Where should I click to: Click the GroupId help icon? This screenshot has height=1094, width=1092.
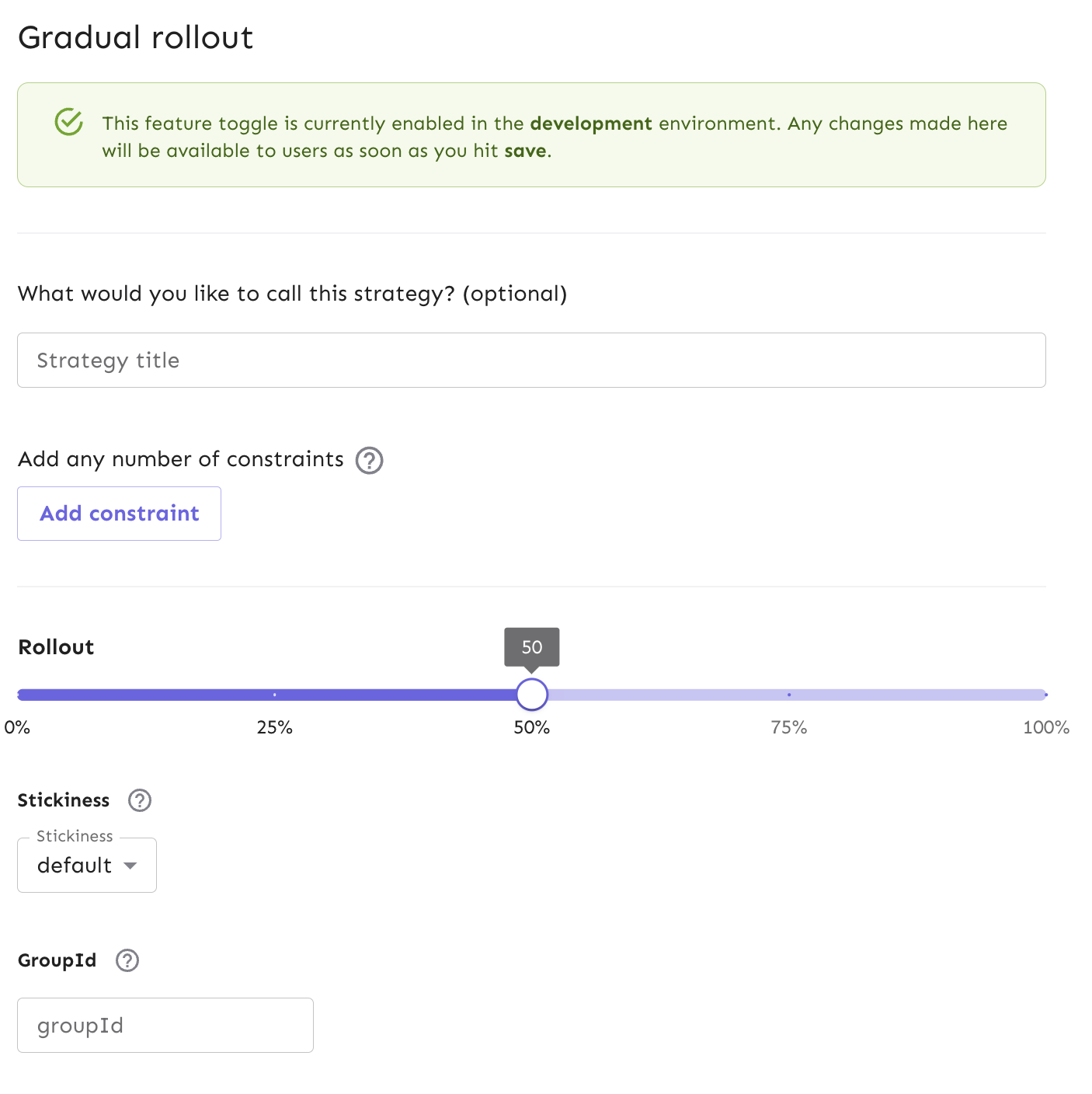126,960
